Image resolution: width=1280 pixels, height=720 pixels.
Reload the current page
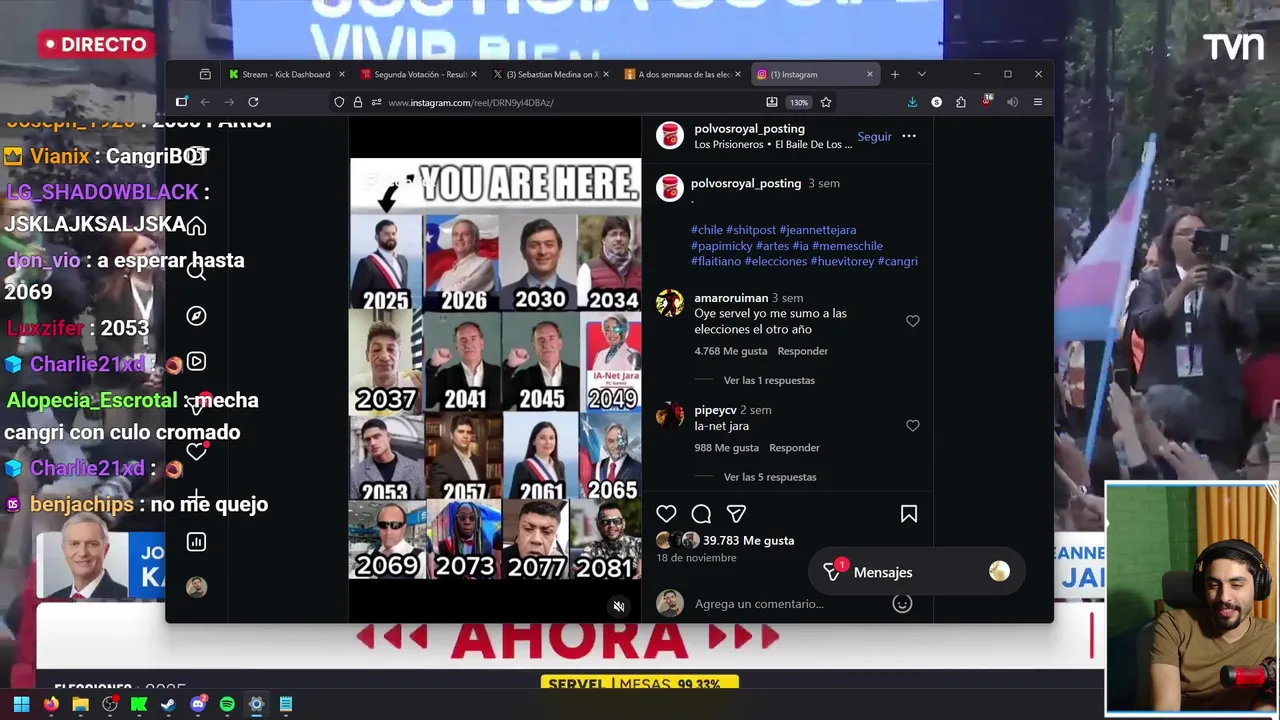click(253, 102)
